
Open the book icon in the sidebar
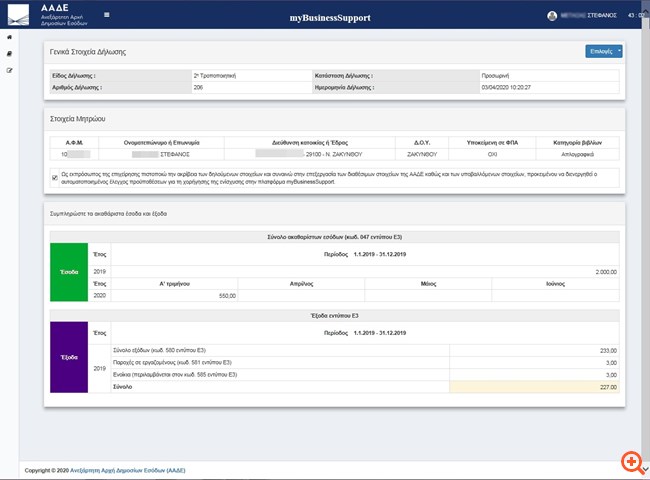pos(9,54)
